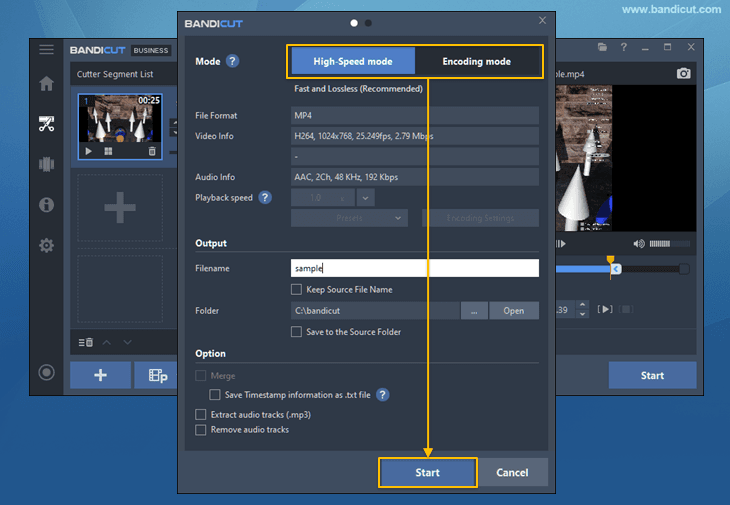Go to Home via sidebar house icon
The image size is (730, 505).
click(x=46, y=83)
